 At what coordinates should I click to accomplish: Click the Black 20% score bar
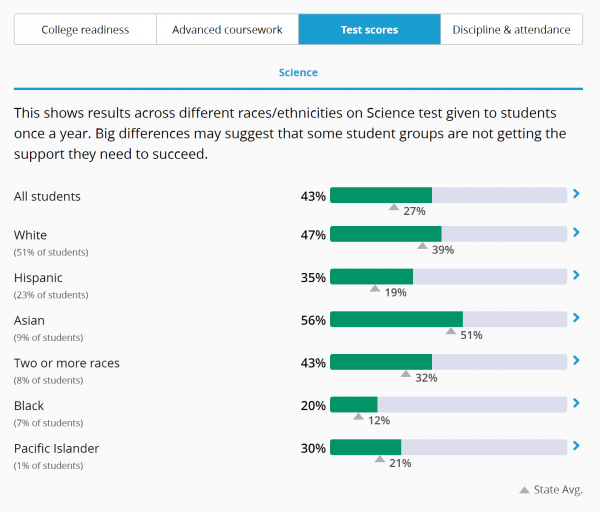(x=447, y=405)
